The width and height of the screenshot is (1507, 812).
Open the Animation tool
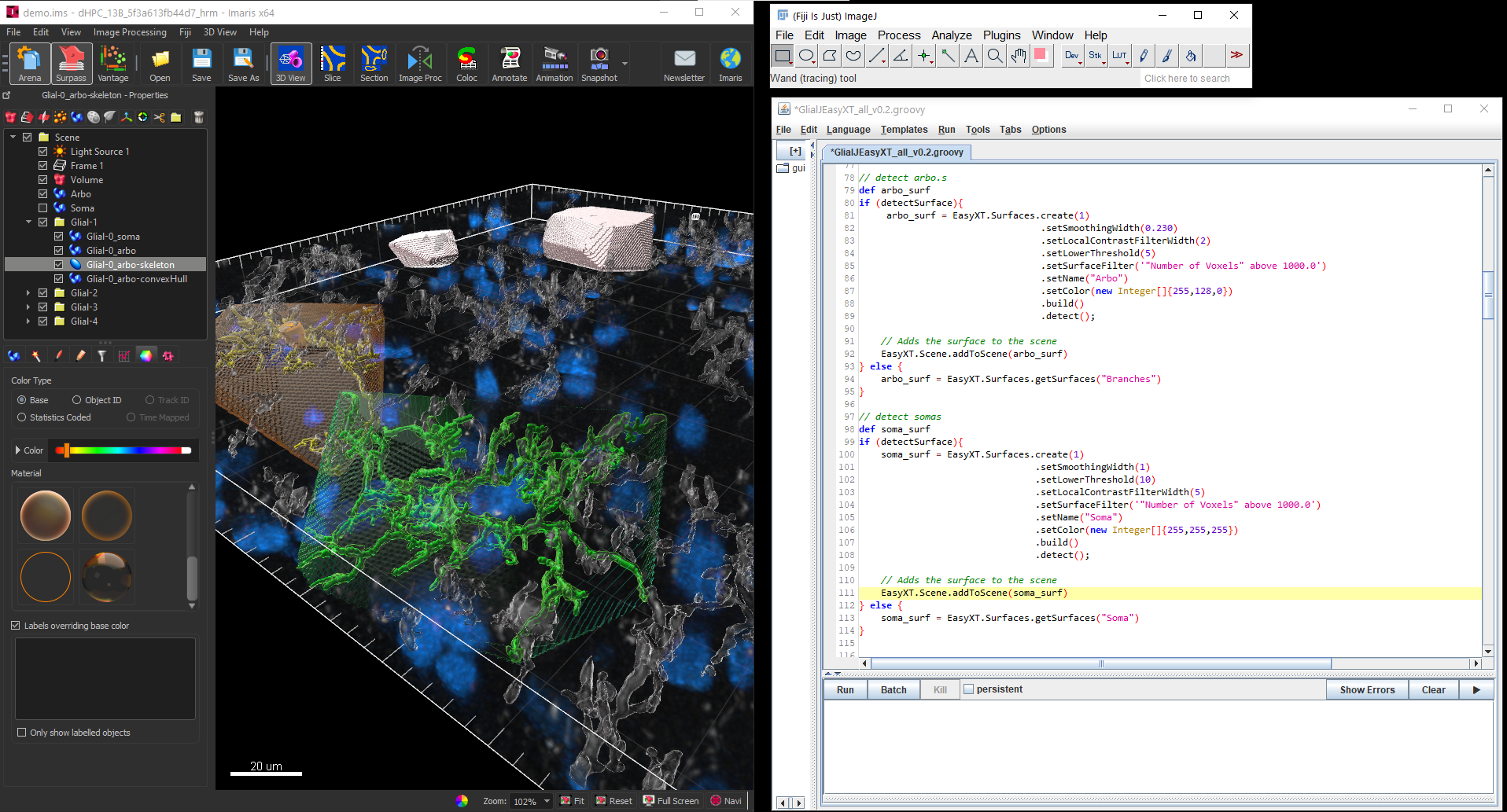pos(555,64)
